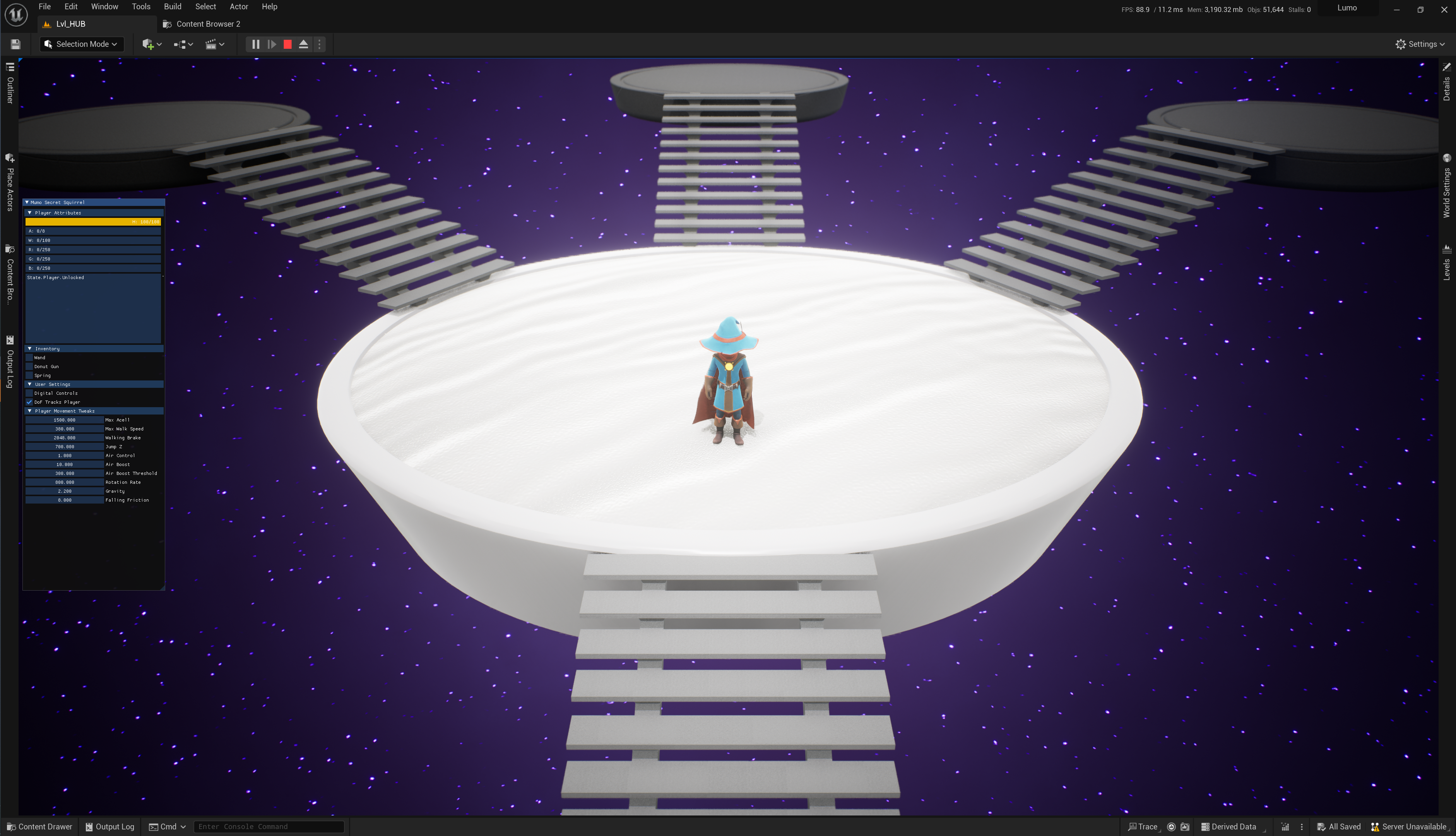The height and width of the screenshot is (836, 1456).
Task: Uncheck DoF Tracks Player option
Action: tap(29, 402)
